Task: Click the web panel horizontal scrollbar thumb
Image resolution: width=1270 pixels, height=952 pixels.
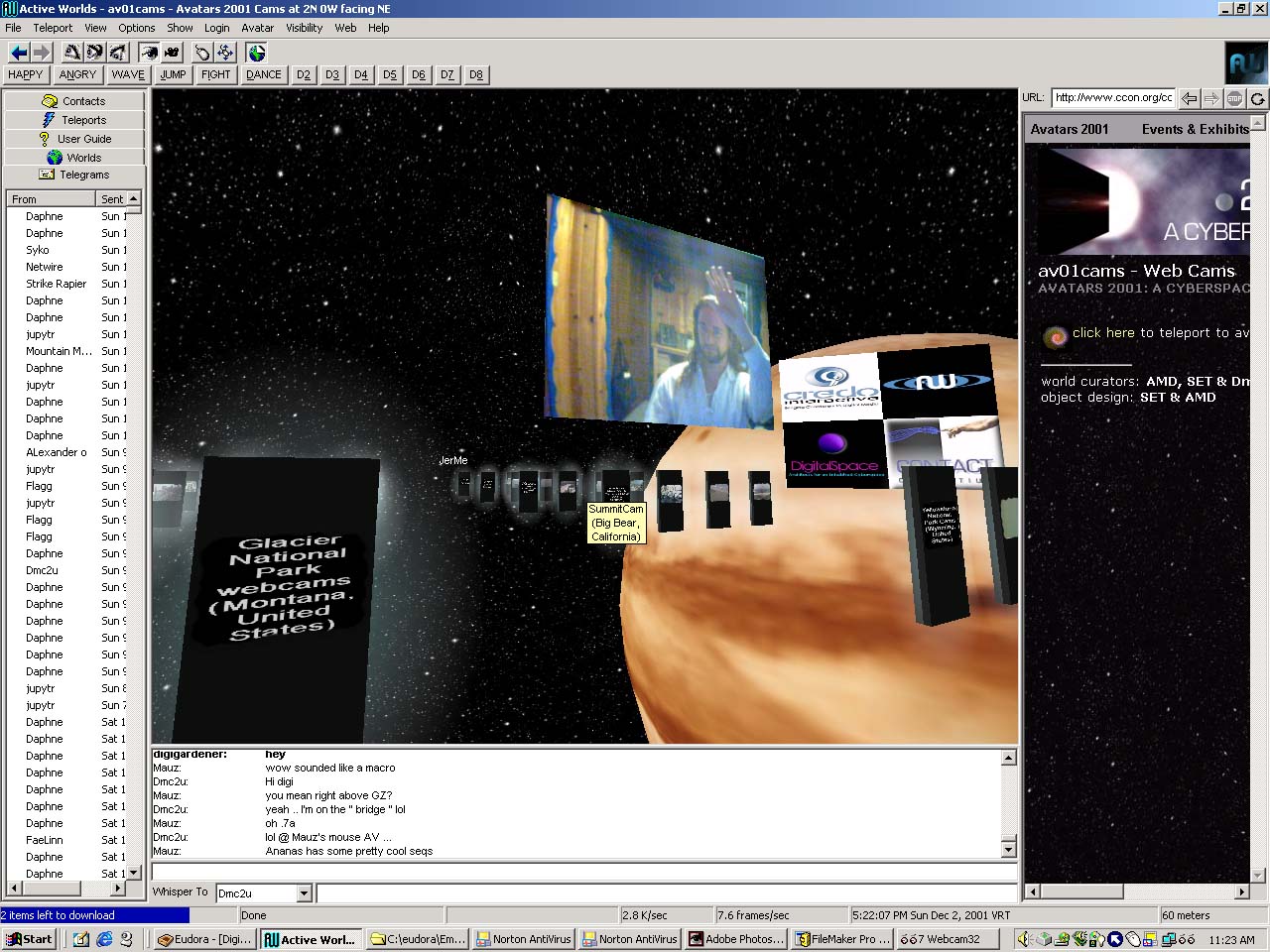Action: click(1080, 891)
